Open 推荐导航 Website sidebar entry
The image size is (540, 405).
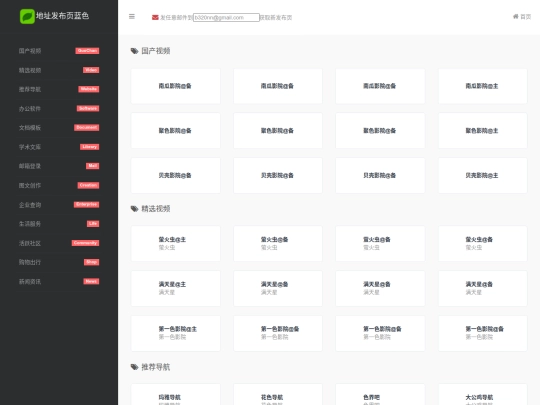pos(59,90)
